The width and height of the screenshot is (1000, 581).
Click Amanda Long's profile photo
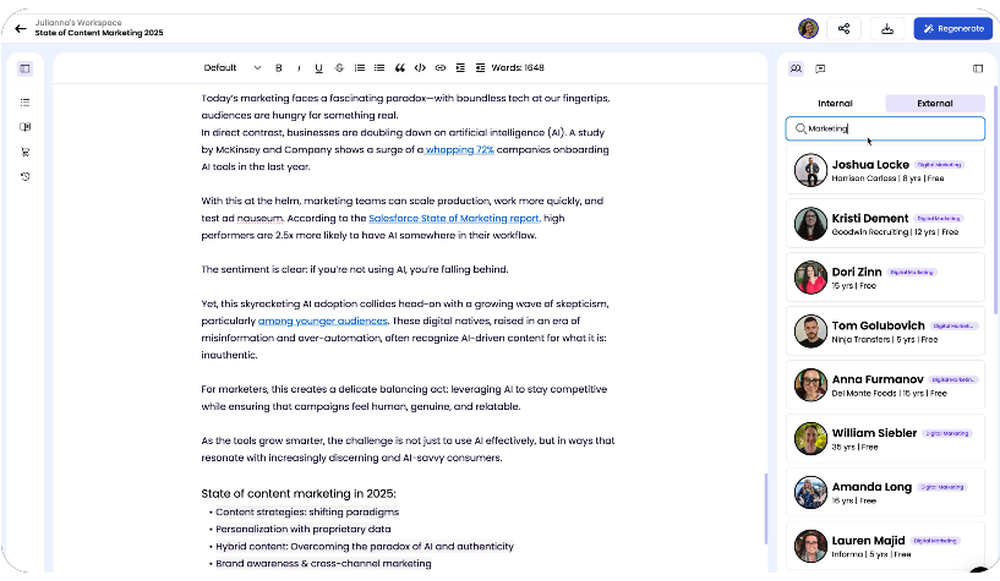811,492
